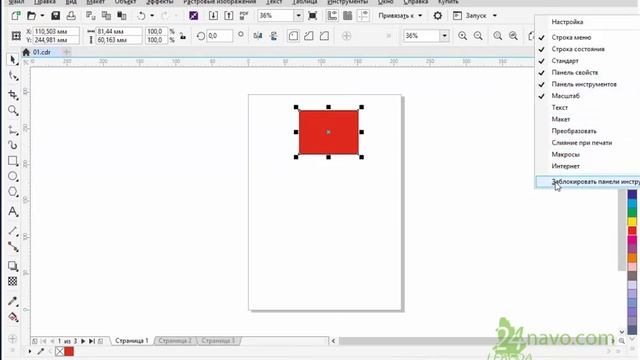Click the Export icon with up arrow
The width and height of the screenshot is (640, 360).
click(x=229, y=16)
